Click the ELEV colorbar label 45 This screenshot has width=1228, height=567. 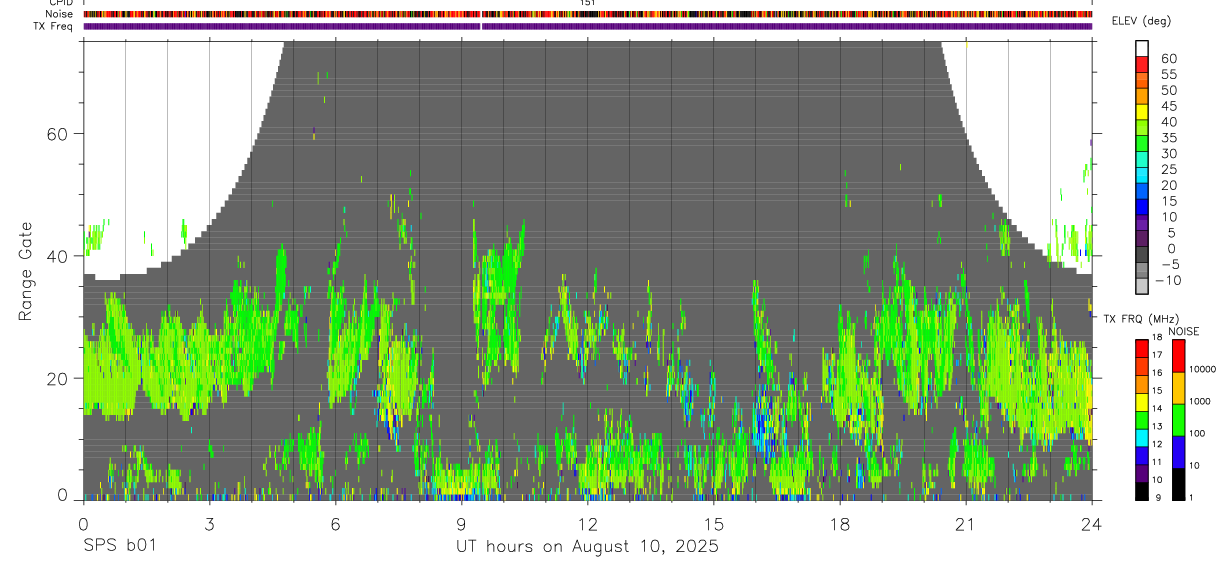1169,106
